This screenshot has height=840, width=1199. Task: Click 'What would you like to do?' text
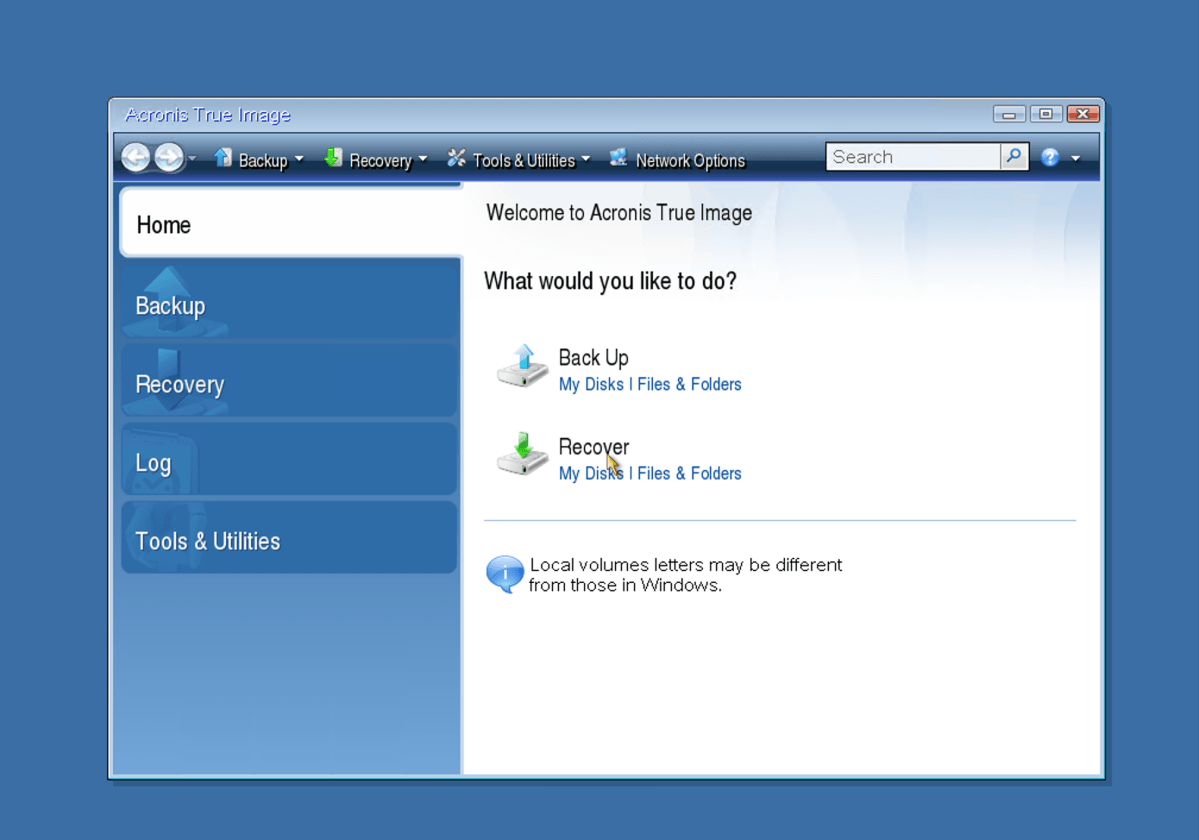click(610, 281)
